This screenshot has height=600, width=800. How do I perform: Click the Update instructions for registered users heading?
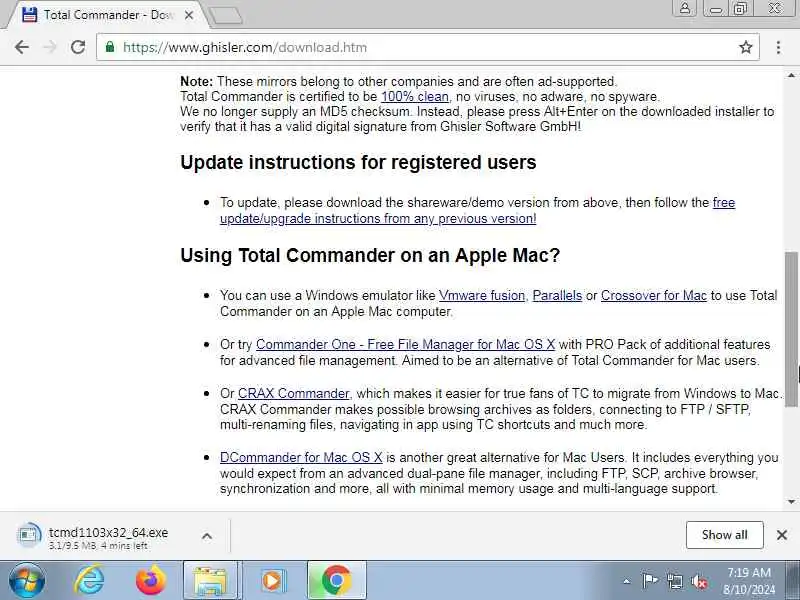358,163
